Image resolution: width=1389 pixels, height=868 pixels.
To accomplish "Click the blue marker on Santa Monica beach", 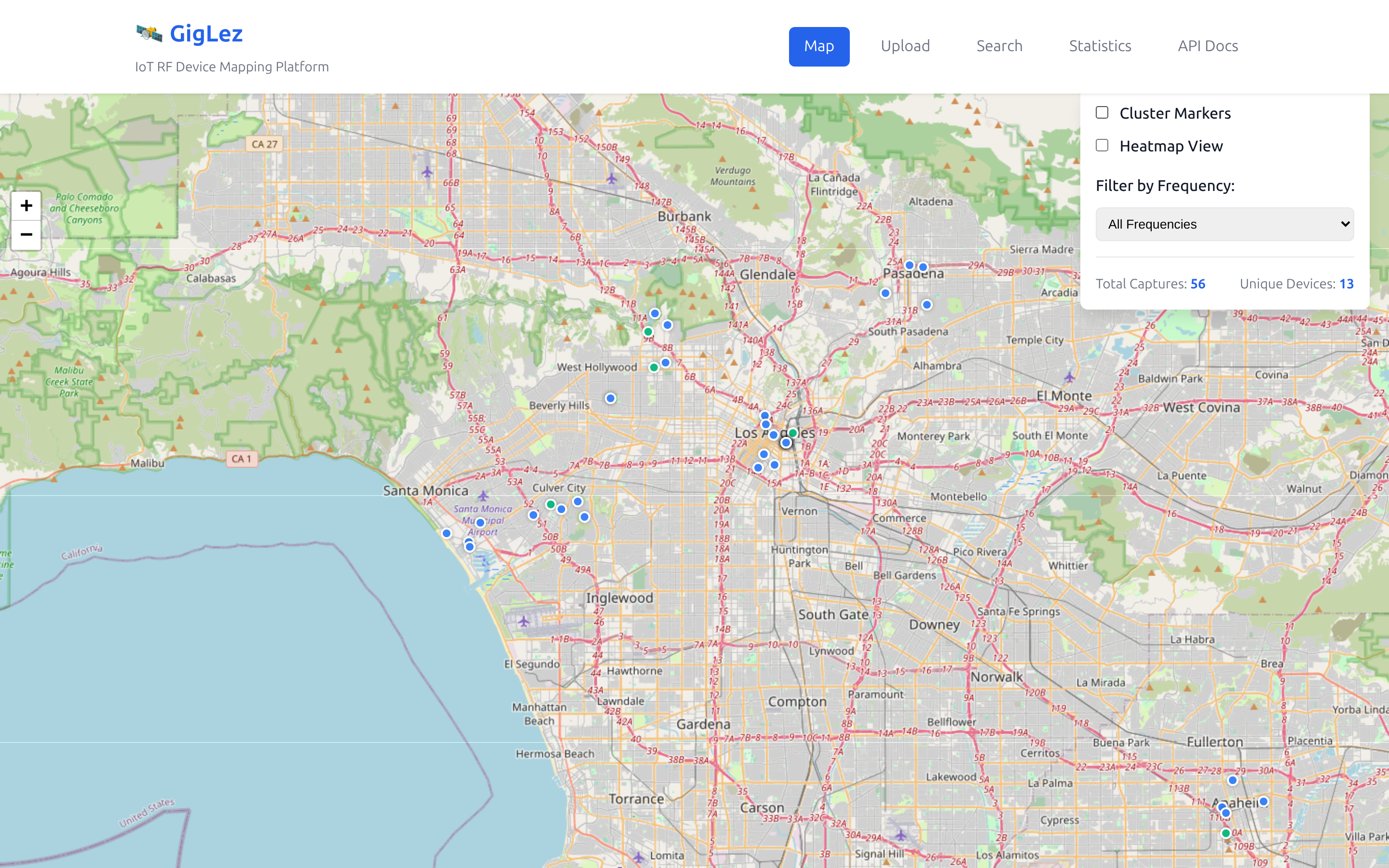I will click(x=447, y=533).
